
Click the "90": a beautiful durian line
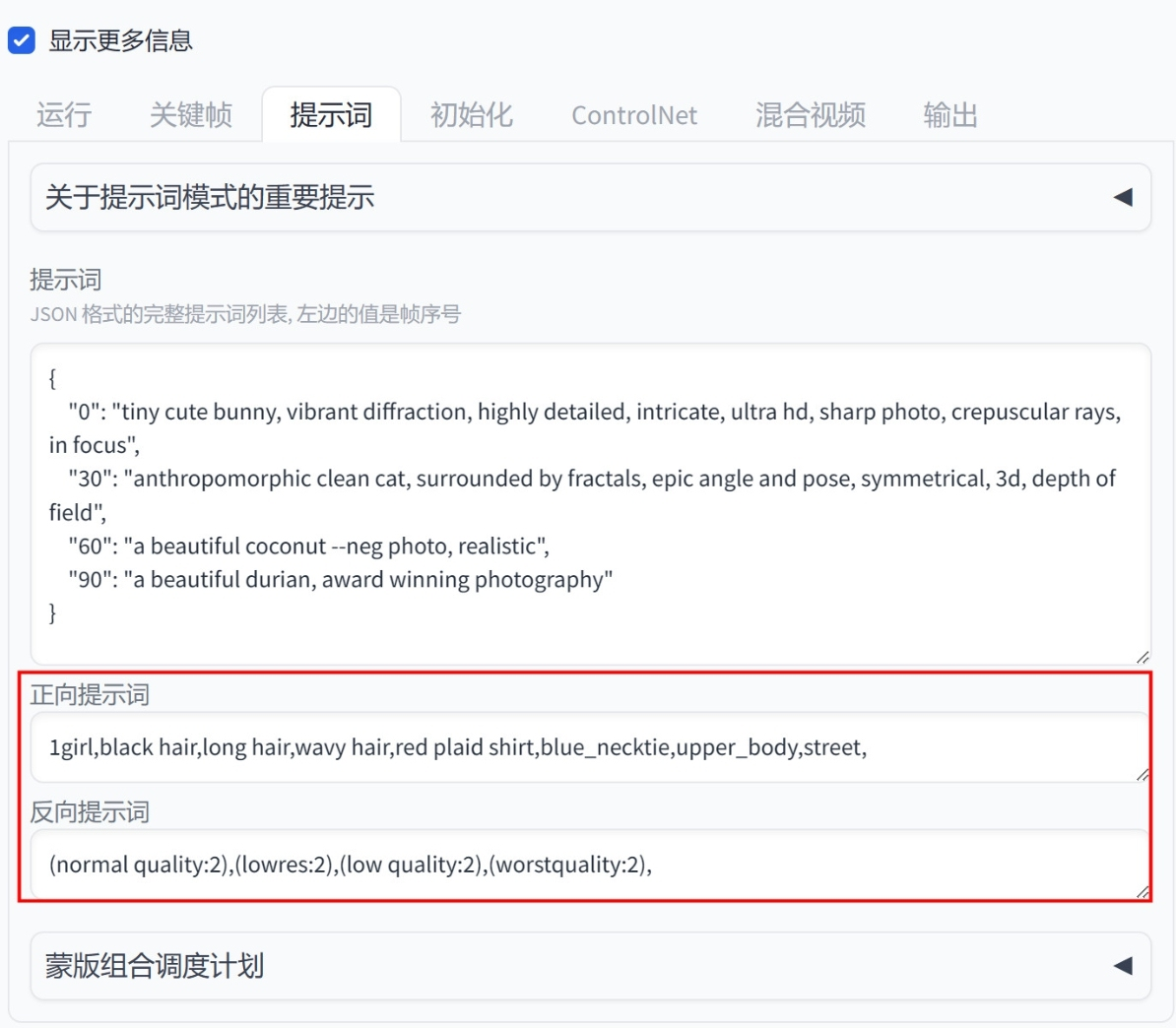click(x=341, y=580)
